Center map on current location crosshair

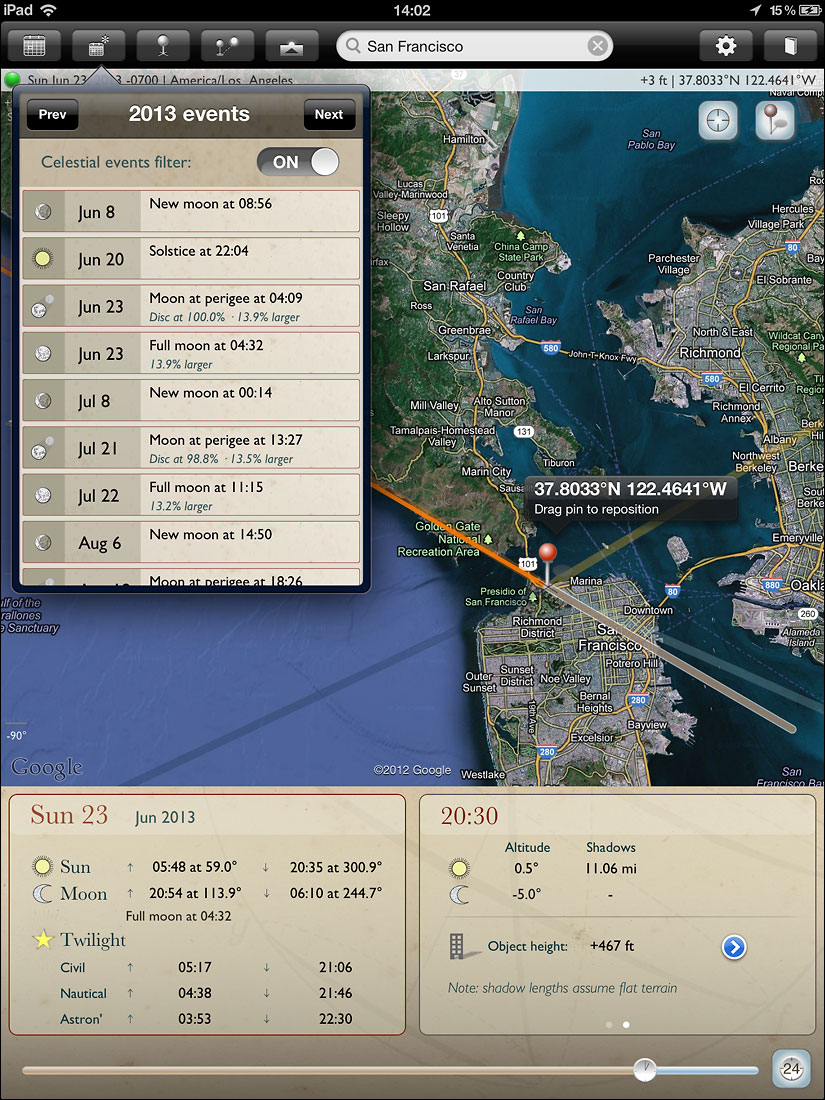[718, 121]
